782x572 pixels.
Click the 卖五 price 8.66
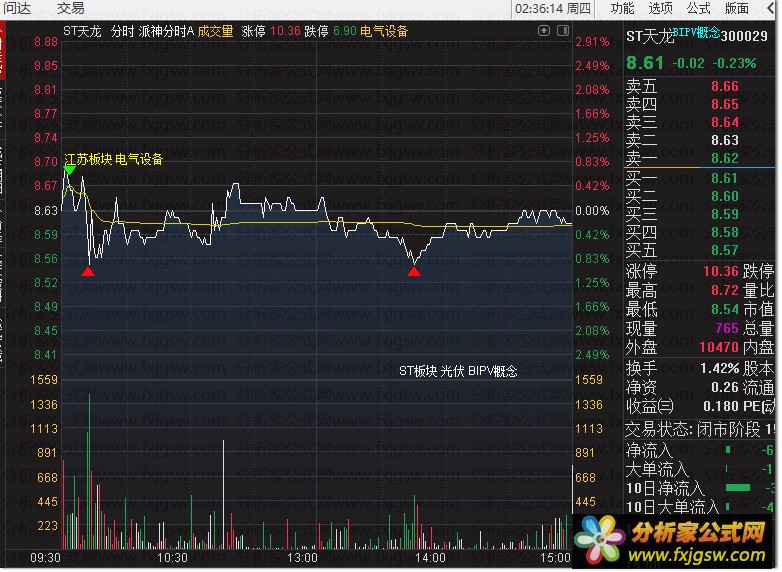click(725, 86)
